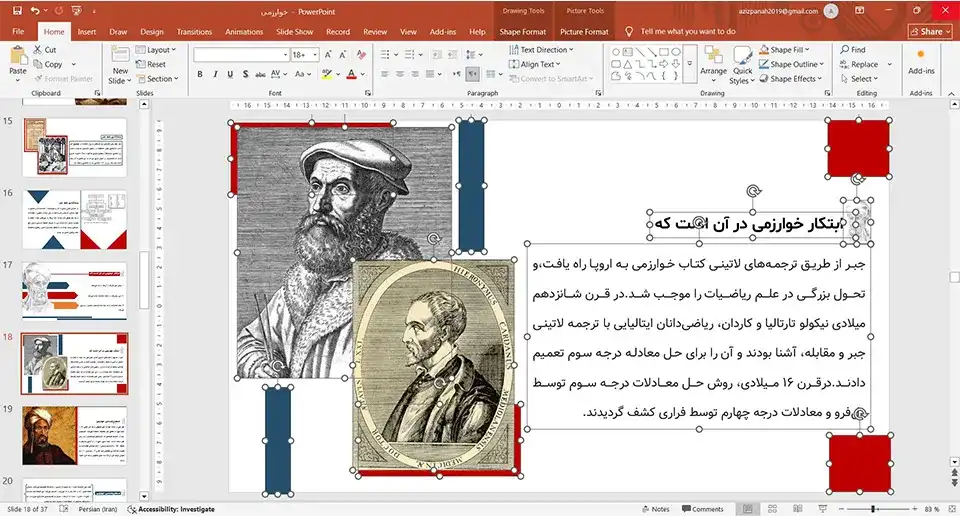The height and width of the screenshot is (516, 960).
Task: Click the Share button
Action: (x=930, y=31)
